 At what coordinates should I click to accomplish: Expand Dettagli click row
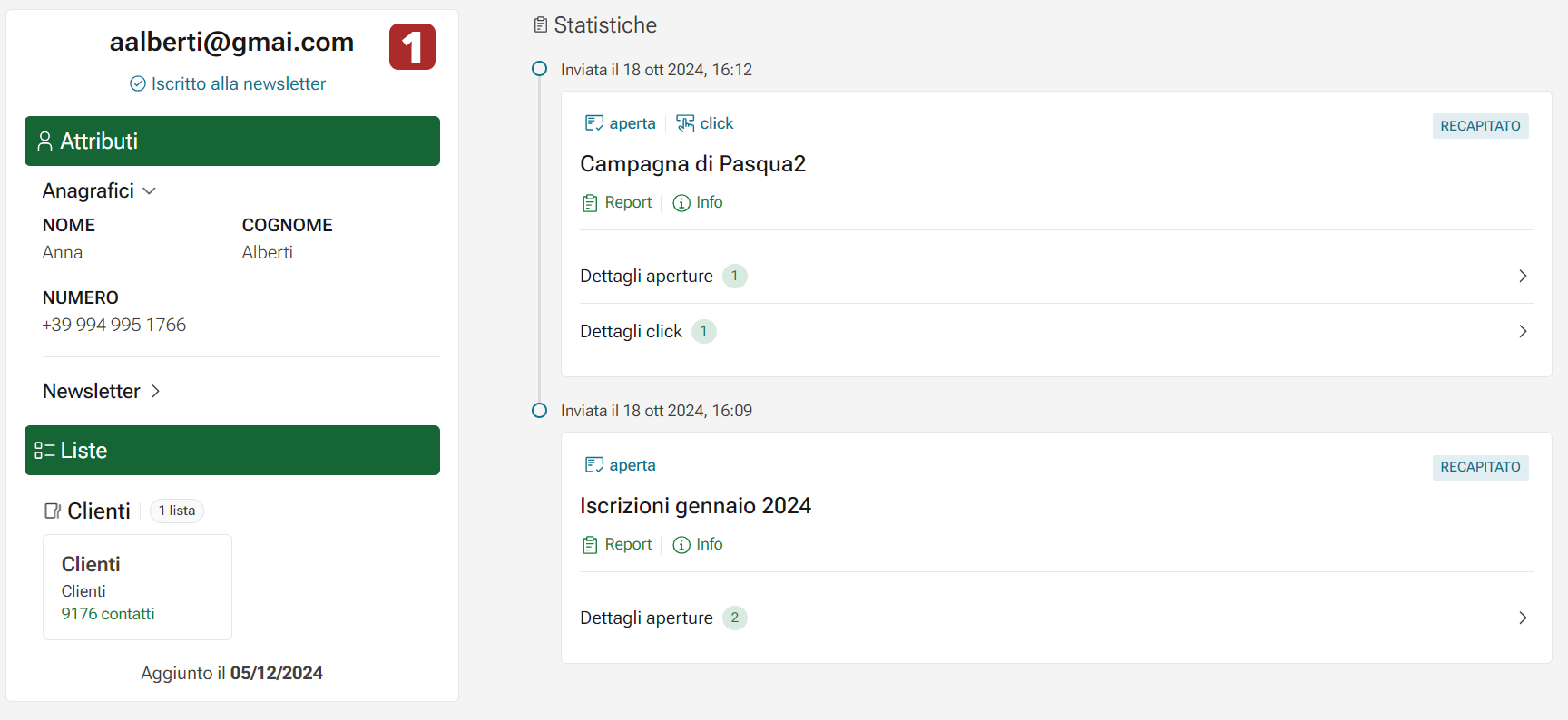[x=1522, y=331]
